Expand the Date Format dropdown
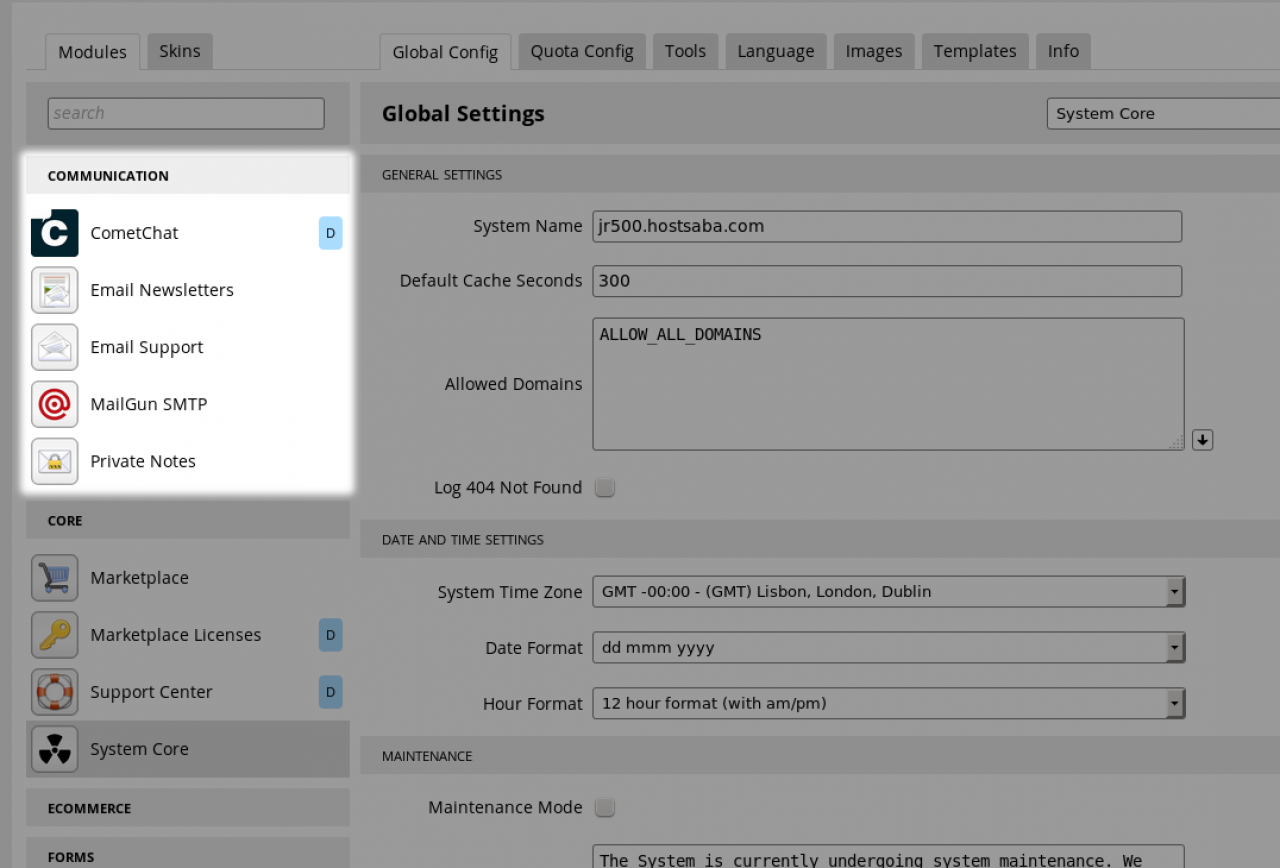The image size is (1280, 868). (x=887, y=648)
